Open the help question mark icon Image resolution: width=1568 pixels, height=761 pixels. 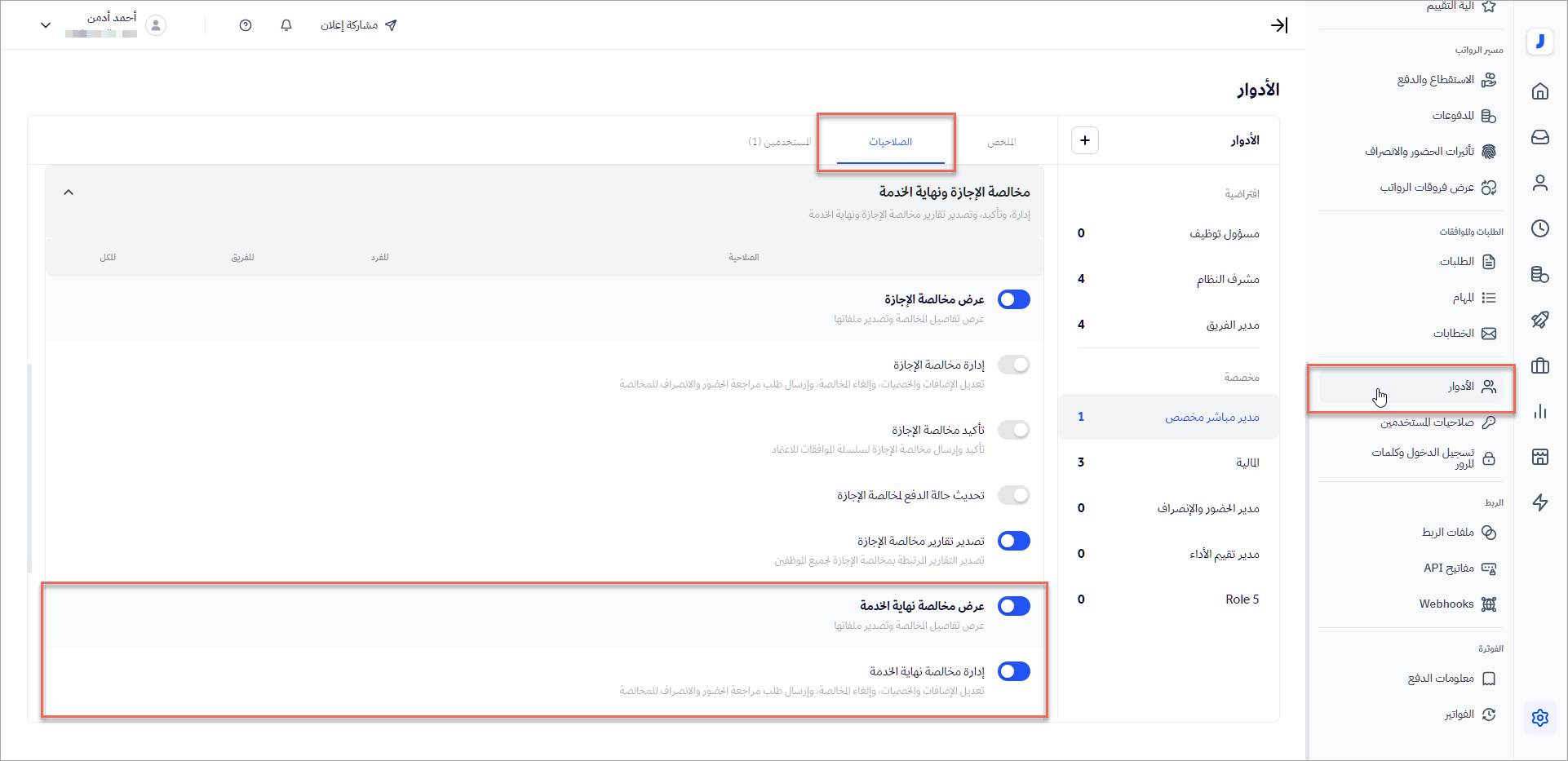coord(246,25)
